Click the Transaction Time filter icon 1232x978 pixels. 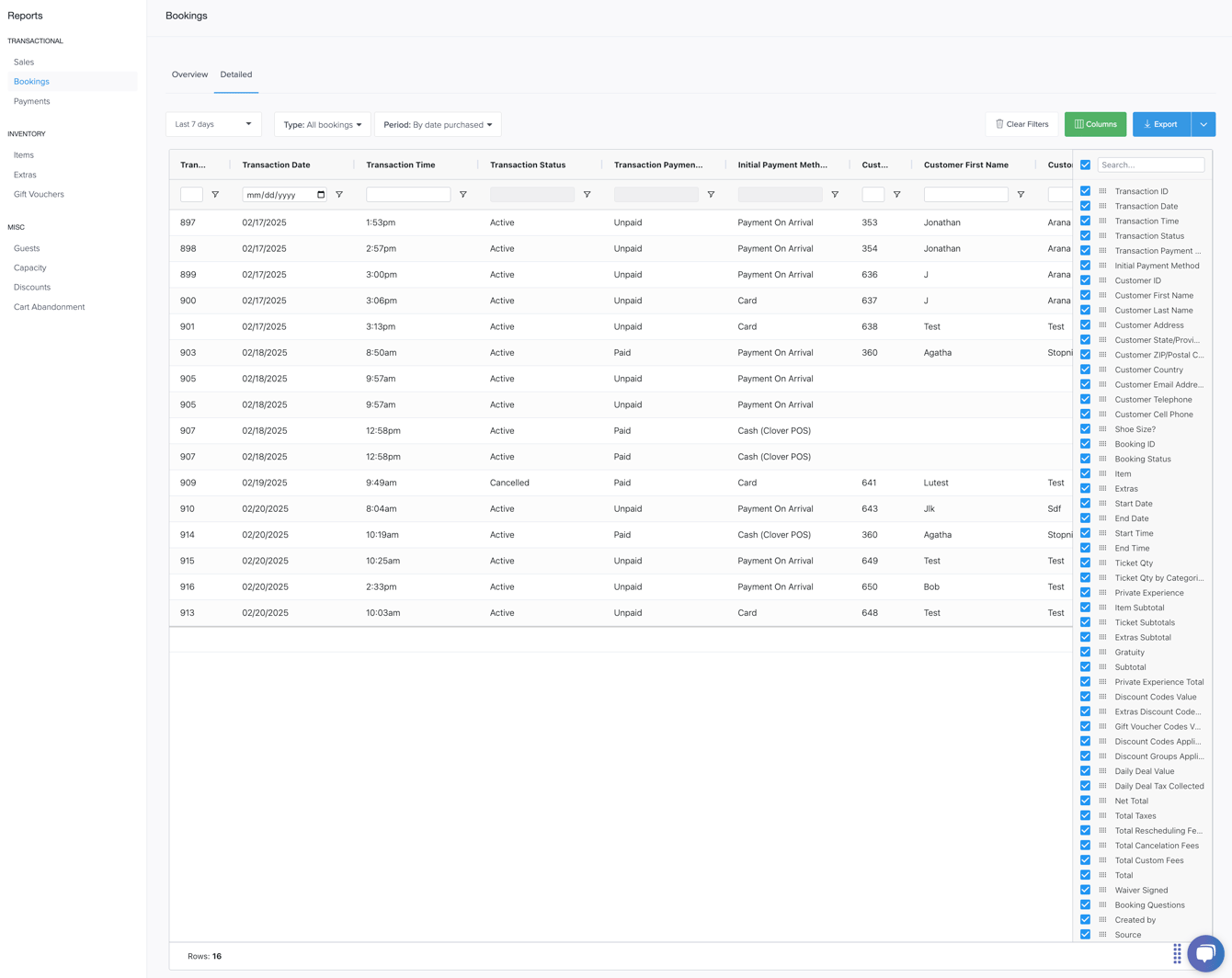(464, 194)
